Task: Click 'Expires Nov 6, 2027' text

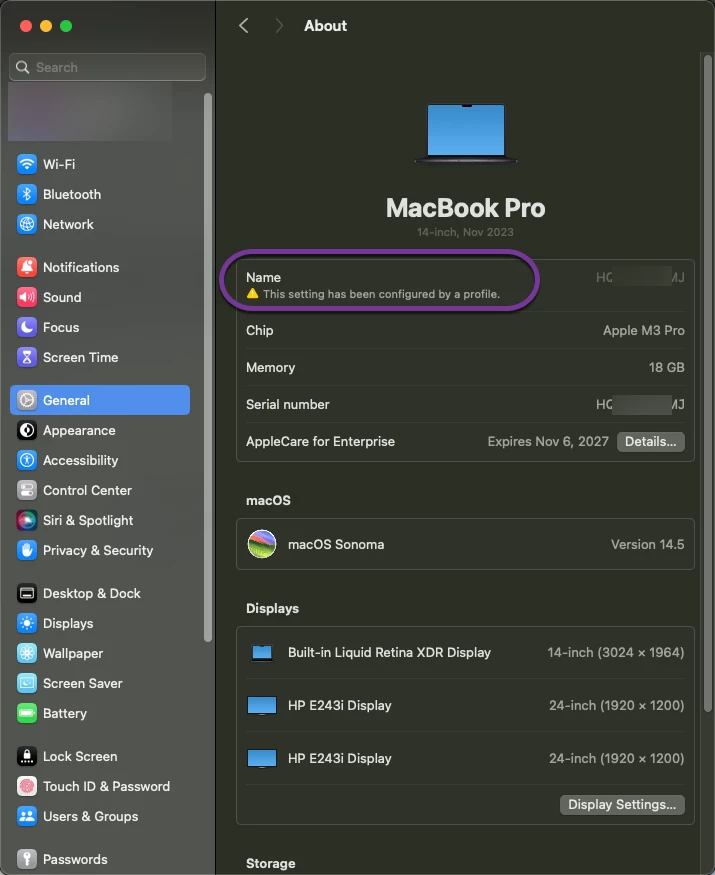Action: click(x=548, y=441)
